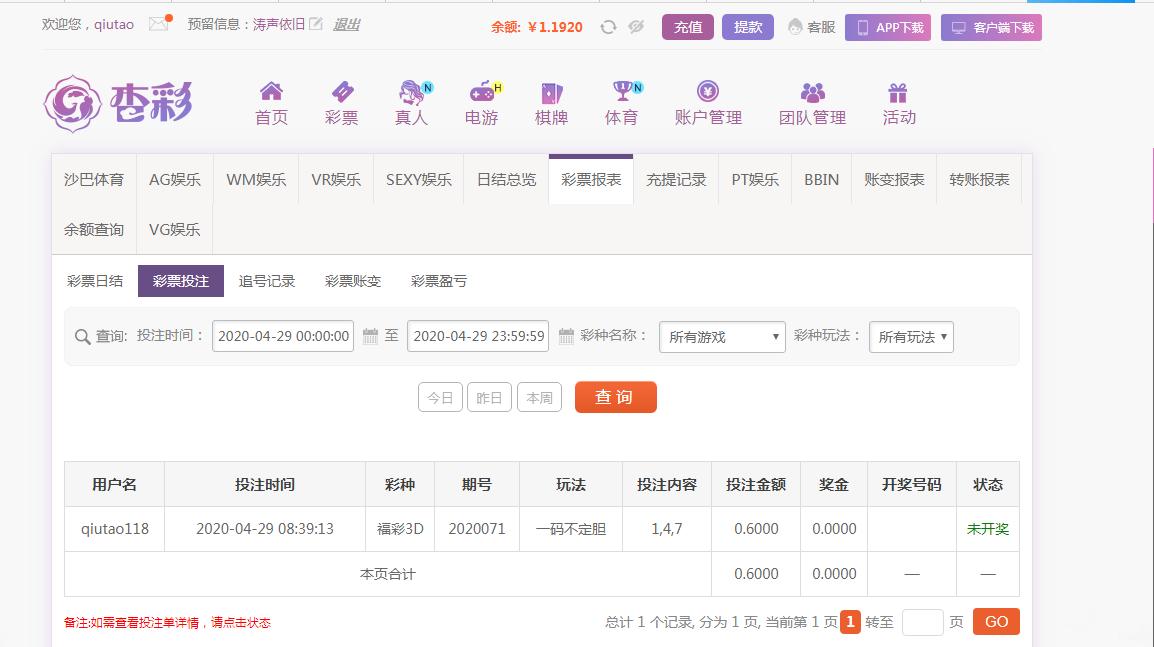Image resolution: width=1154 pixels, height=647 pixels.
Task: Open the 体育 trophy icon
Action: pos(624,91)
